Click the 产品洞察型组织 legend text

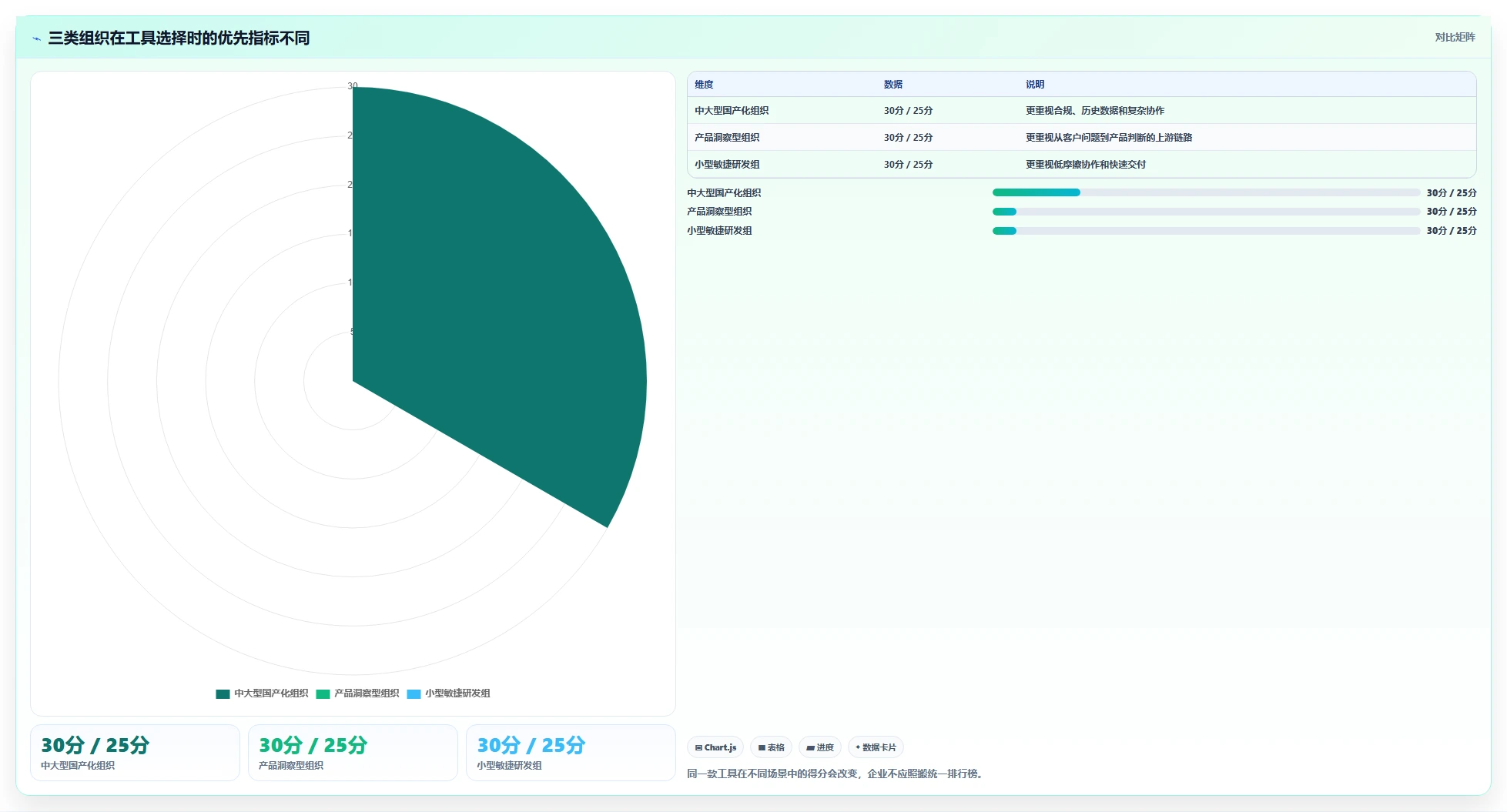pyautogui.click(x=367, y=693)
